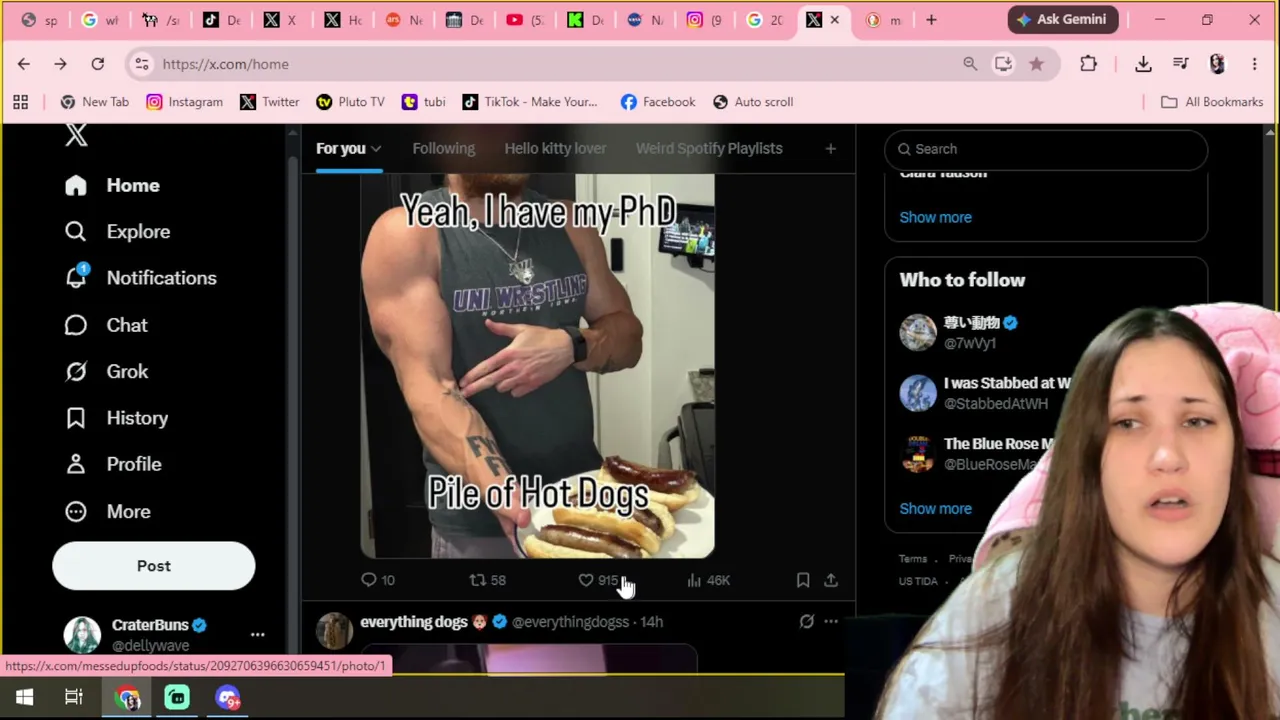Go back in the browser

(24, 64)
